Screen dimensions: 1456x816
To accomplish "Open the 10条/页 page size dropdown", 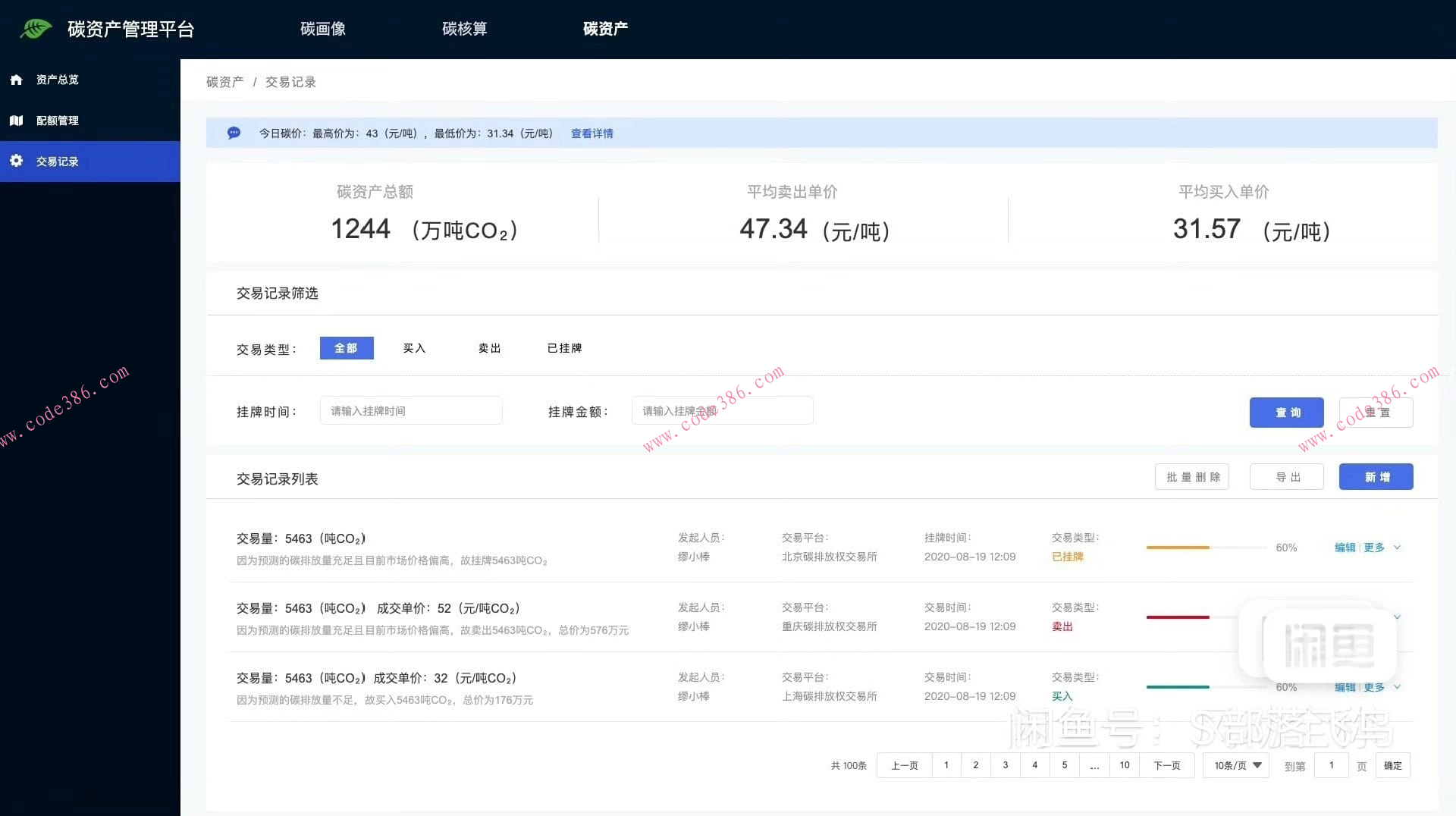I will point(1235,765).
